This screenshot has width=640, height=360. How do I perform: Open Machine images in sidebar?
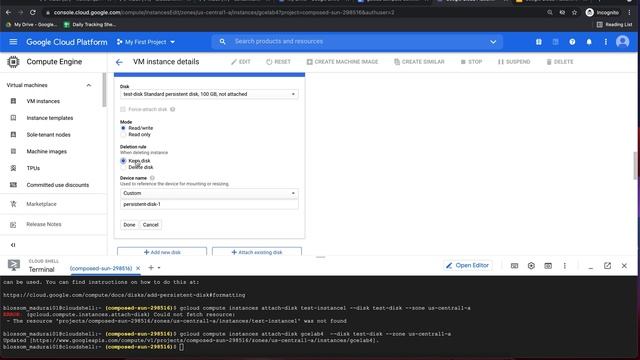tap(47, 151)
